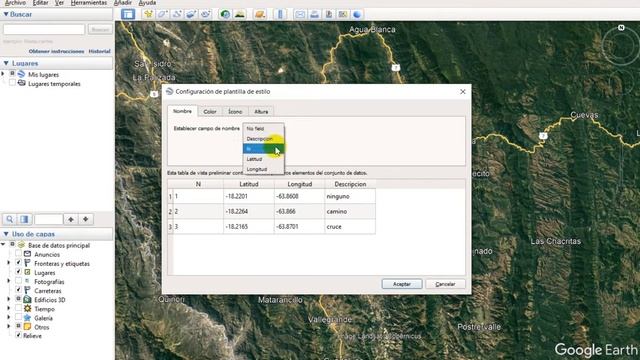The width and height of the screenshot is (640, 360).
Task: Click the Base de datos principal icon
Action: pyautogui.click(x=21, y=245)
